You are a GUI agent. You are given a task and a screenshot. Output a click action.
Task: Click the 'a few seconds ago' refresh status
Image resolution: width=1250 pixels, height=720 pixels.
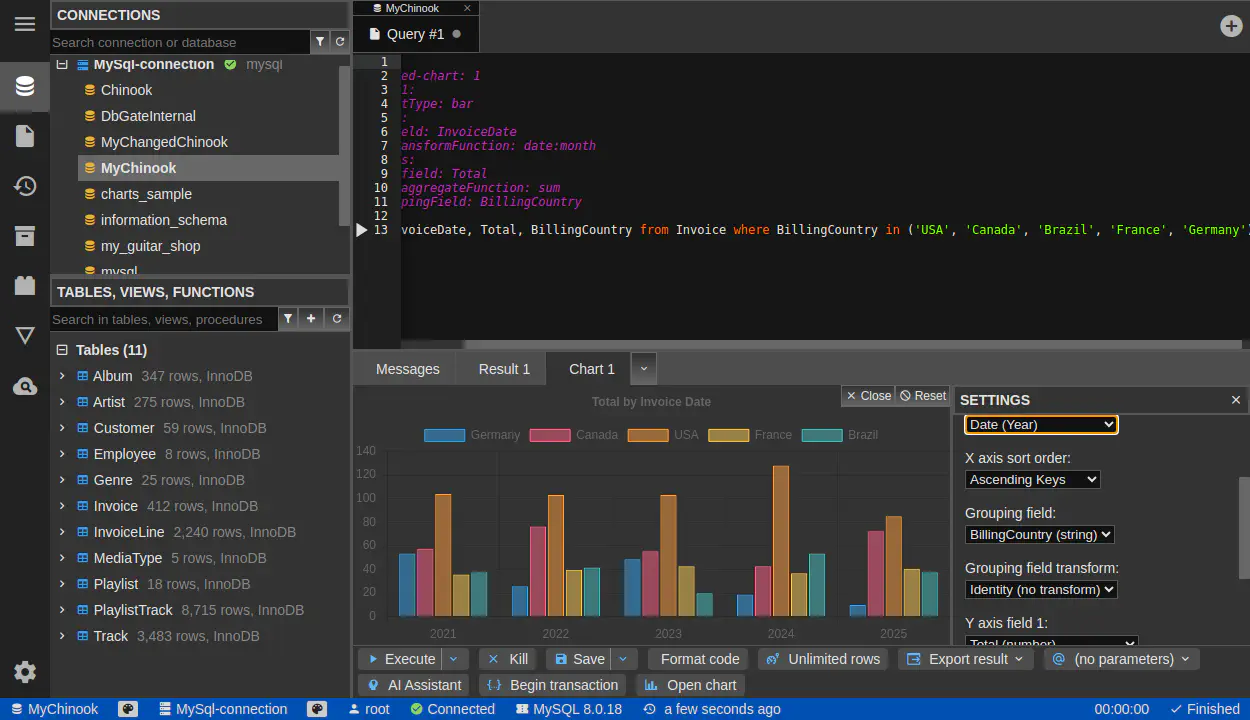pos(712,709)
